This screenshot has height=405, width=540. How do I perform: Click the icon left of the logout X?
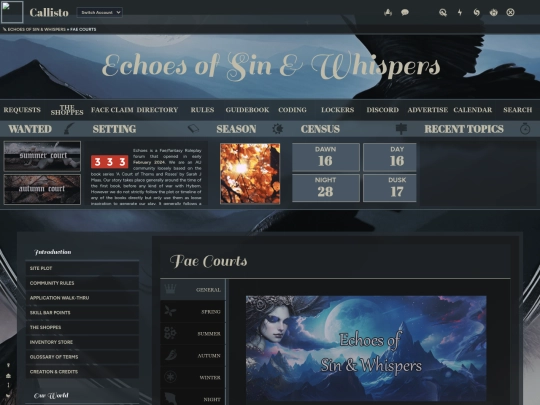pyautogui.click(x=494, y=12)
